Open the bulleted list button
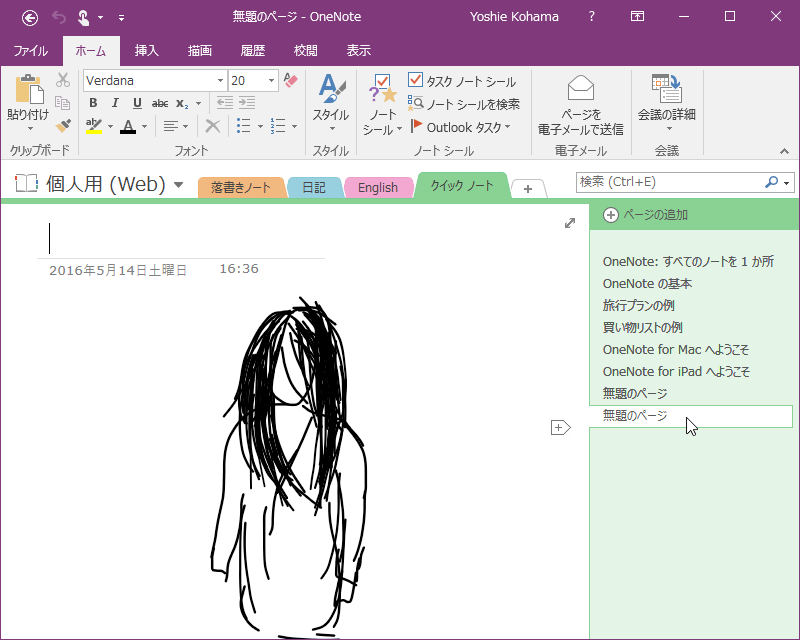 point(243,126)
